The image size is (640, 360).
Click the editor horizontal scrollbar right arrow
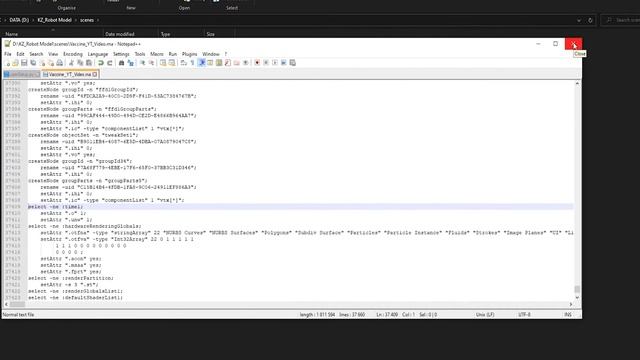point(571,304)
